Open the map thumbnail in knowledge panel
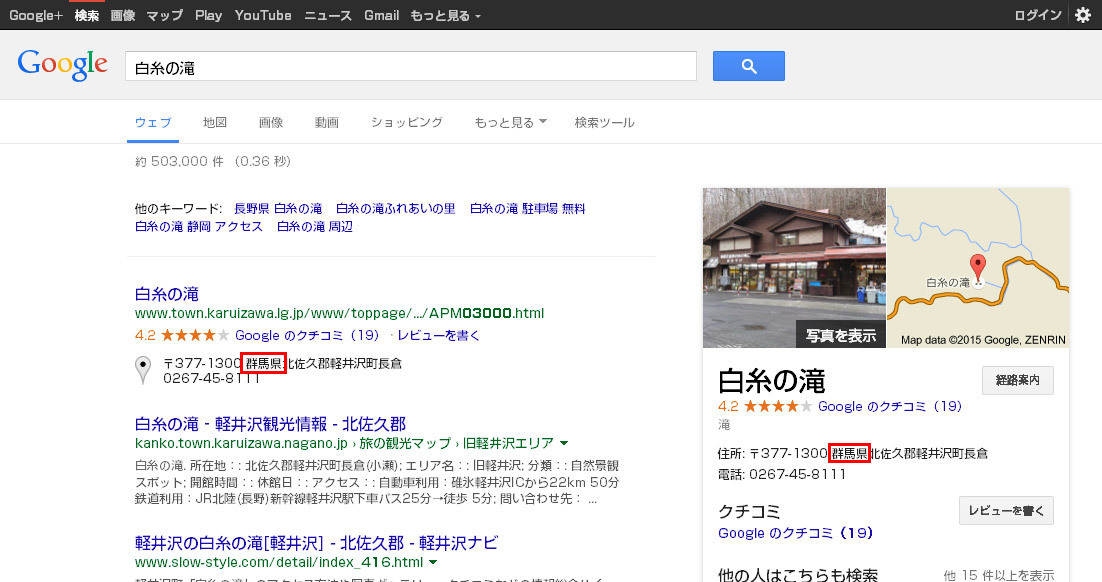 click(x=978, y=268)
